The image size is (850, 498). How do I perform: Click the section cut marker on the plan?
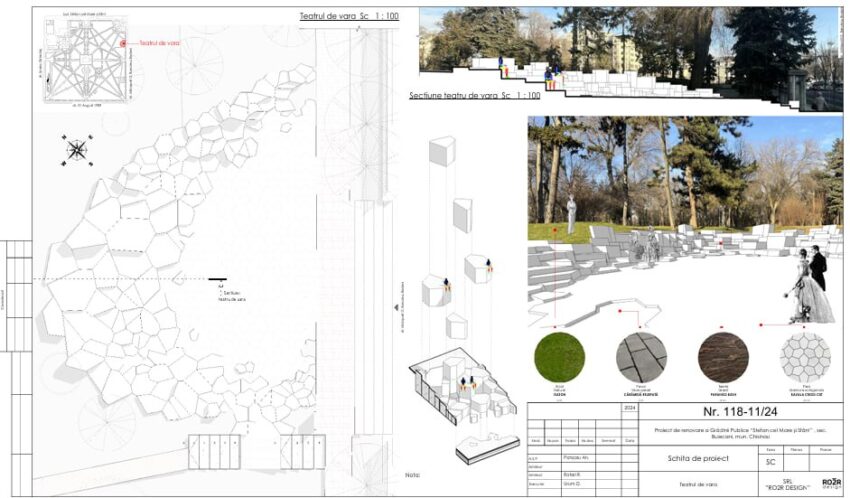[x=217, y=279]
